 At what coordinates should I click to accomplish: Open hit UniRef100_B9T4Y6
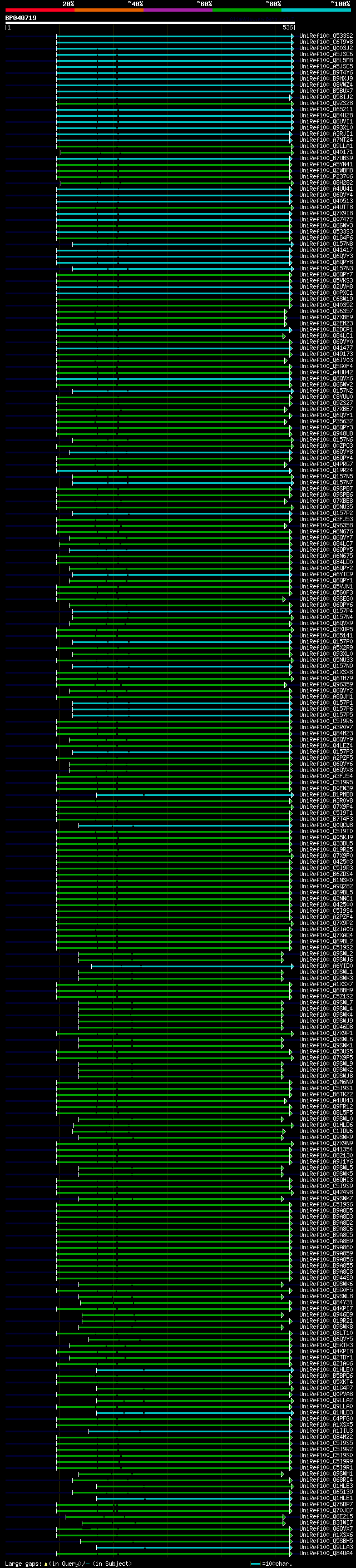(326, 72)
